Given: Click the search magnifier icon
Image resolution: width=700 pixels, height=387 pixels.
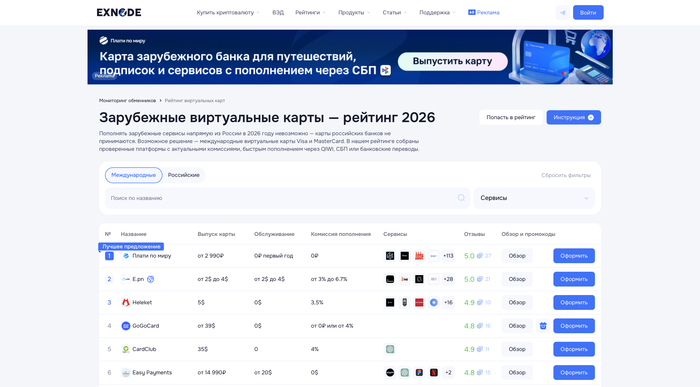Looking at the screenshot, I should (461, 198).
